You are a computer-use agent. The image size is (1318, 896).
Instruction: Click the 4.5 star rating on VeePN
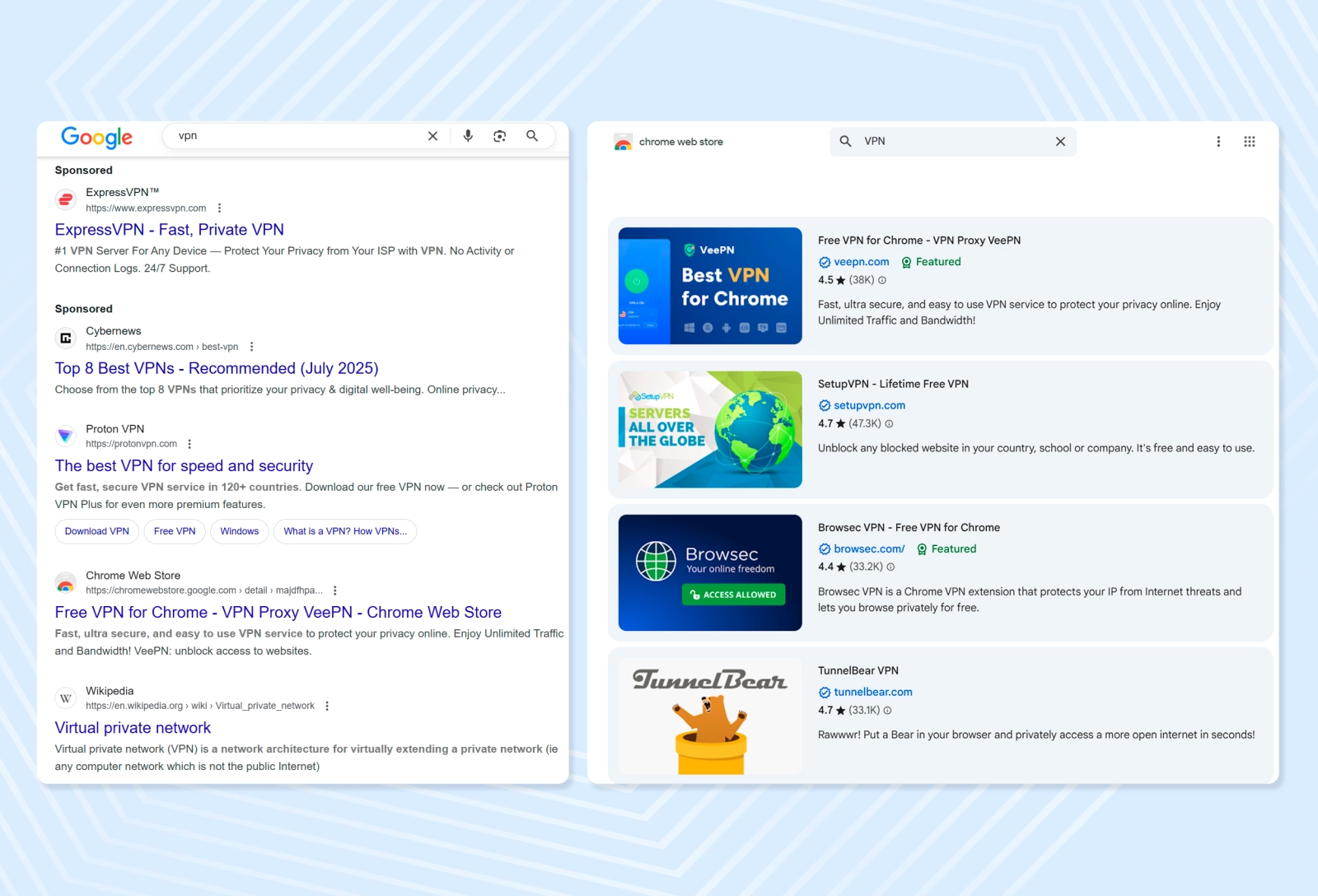[832, 280]
